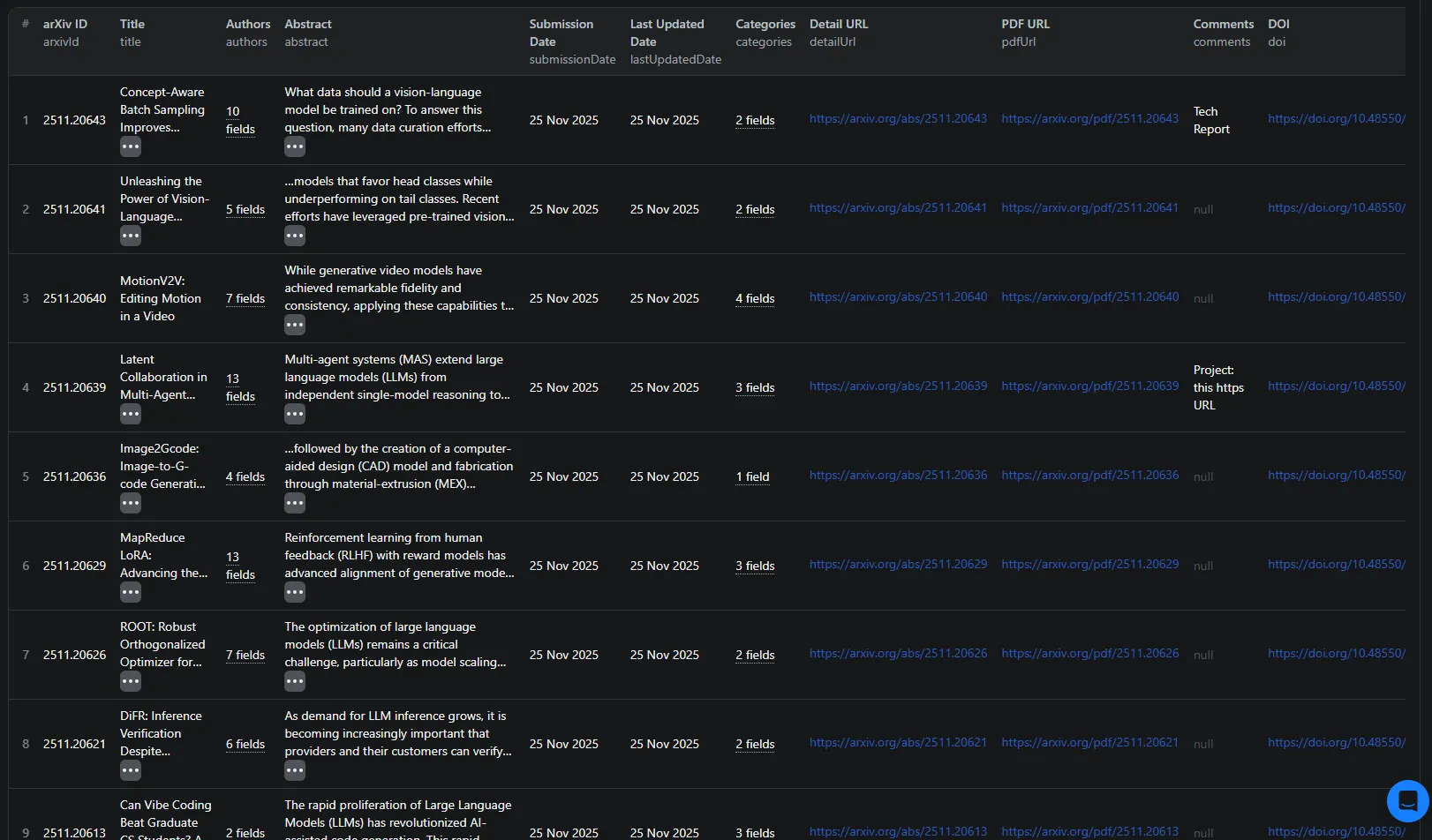Expand truncated title for ROOT optimizer
Viewport: 1432px width, 840px height.
[x=131, y=681]
